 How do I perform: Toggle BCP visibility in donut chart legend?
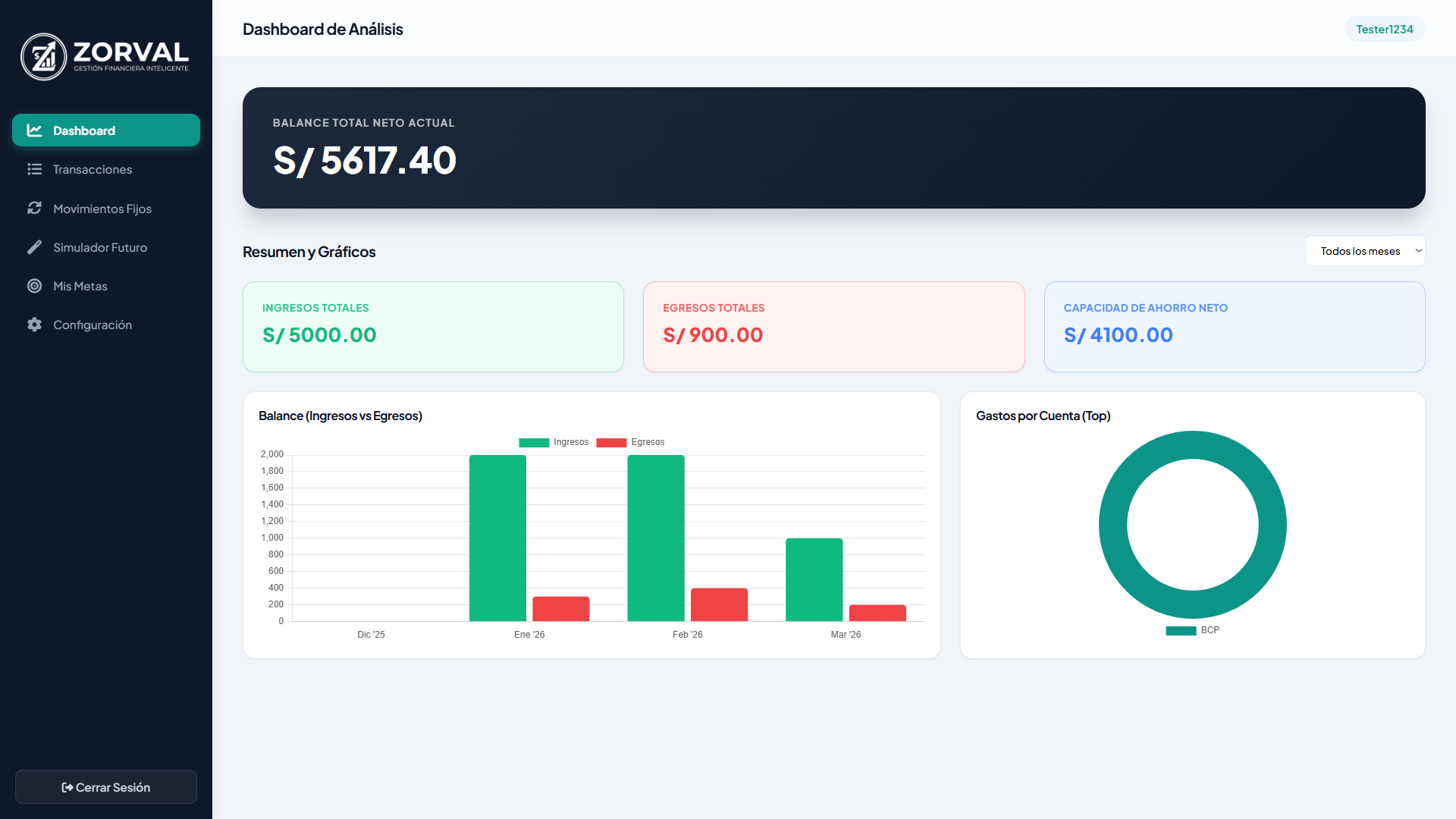[1194, 630]
